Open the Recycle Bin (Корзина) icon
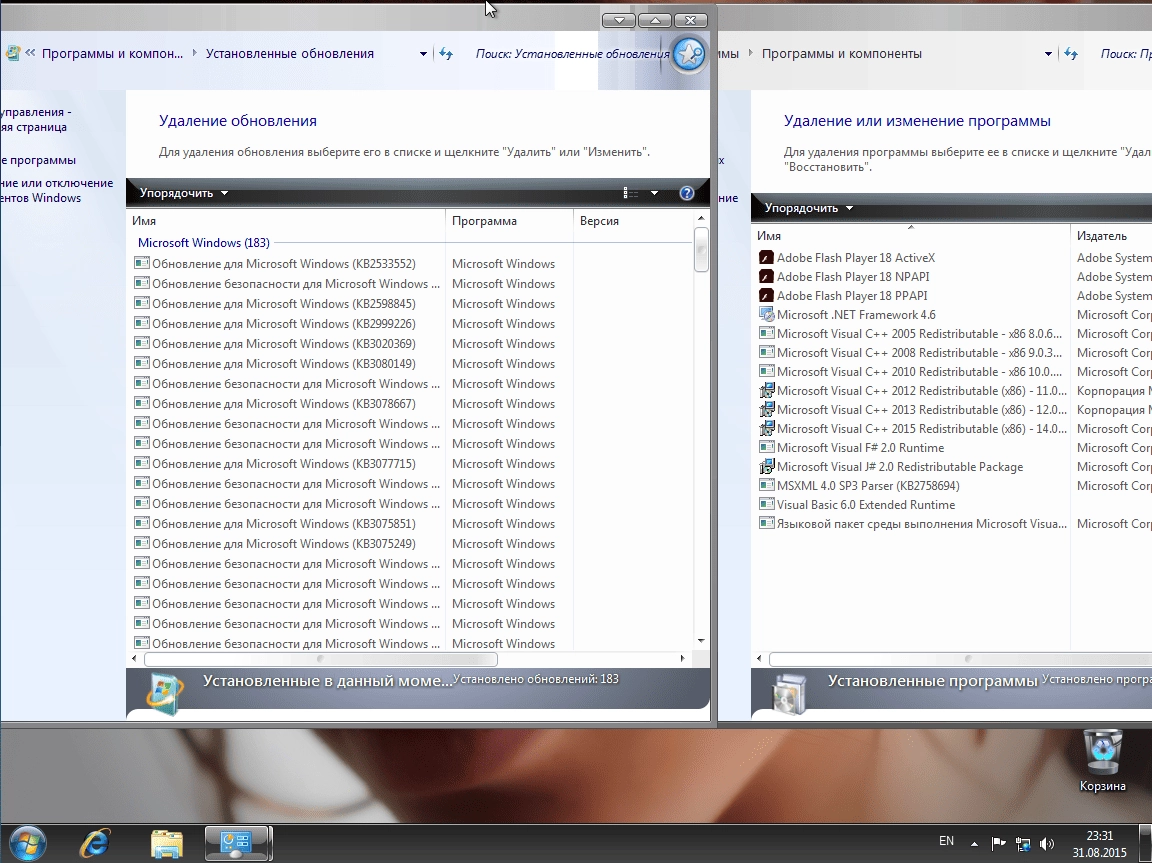1152x863 pixels. [x=1102, y=760]
